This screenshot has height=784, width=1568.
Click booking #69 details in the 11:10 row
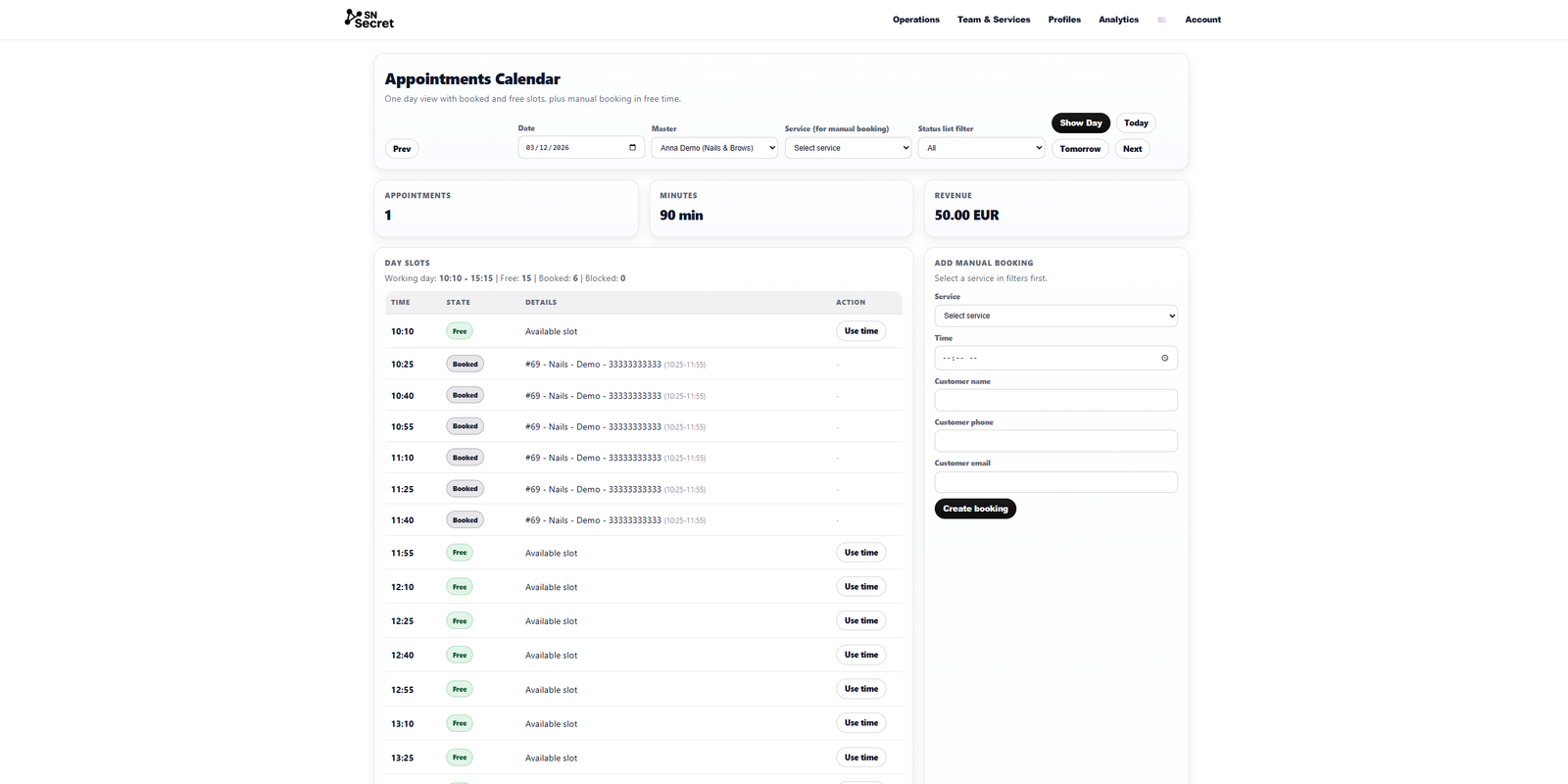(615, 458)
